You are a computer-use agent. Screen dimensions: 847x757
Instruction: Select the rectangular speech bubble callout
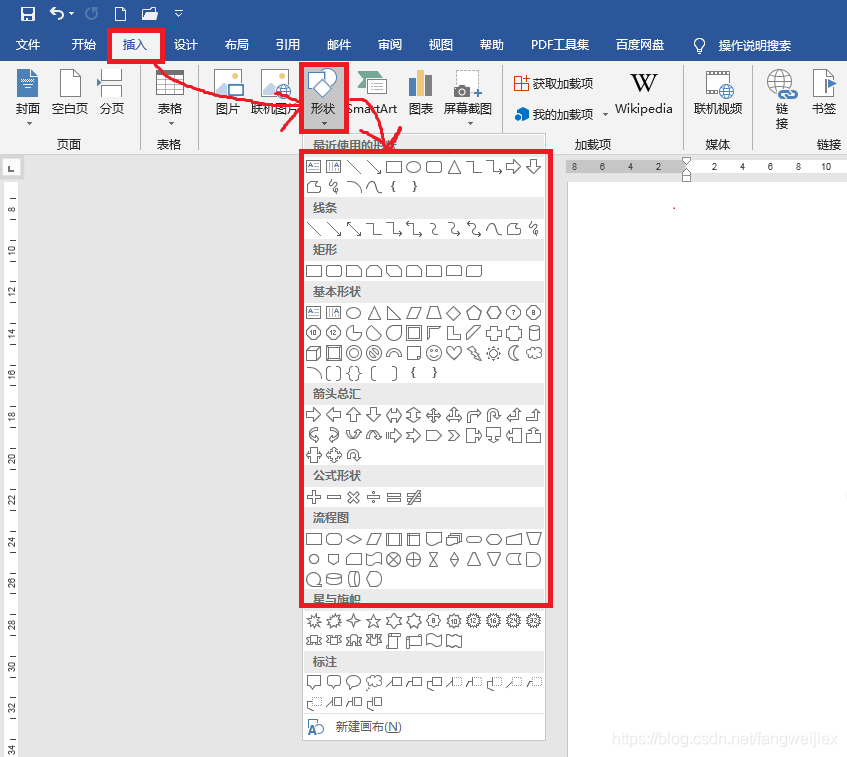pos(313,682)
